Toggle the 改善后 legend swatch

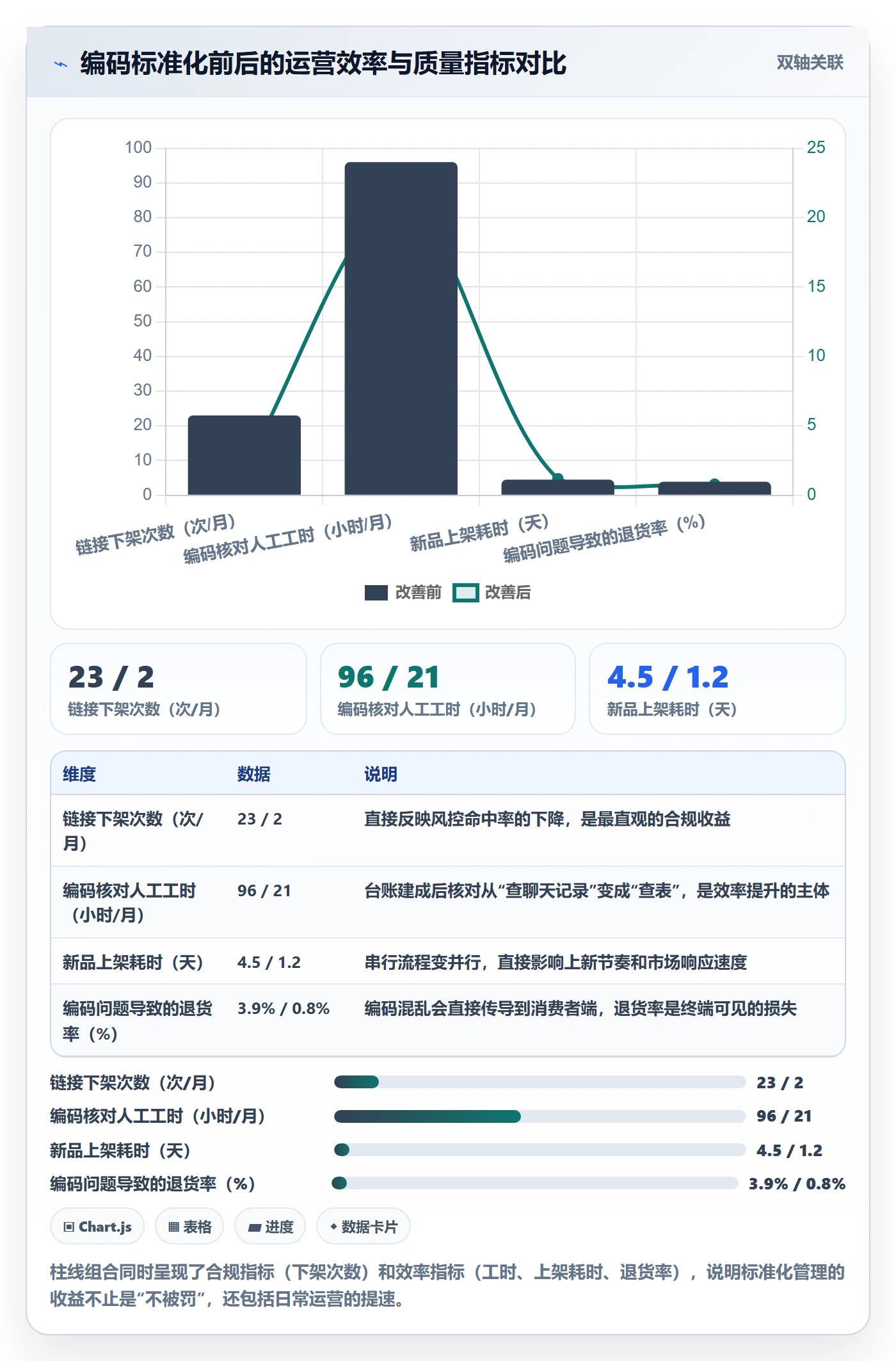pos(465,593)
